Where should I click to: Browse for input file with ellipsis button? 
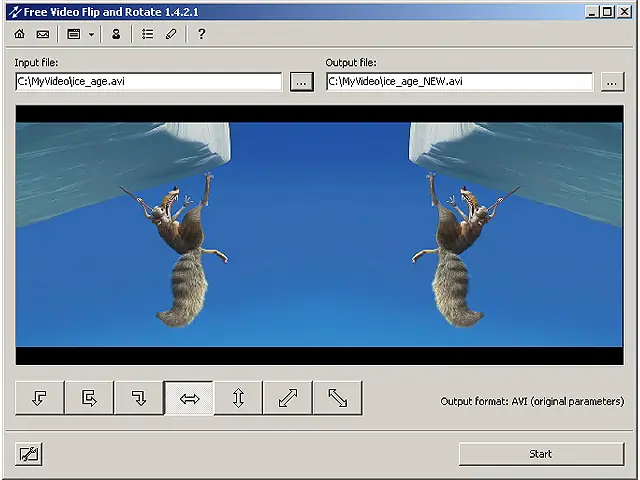302,82
